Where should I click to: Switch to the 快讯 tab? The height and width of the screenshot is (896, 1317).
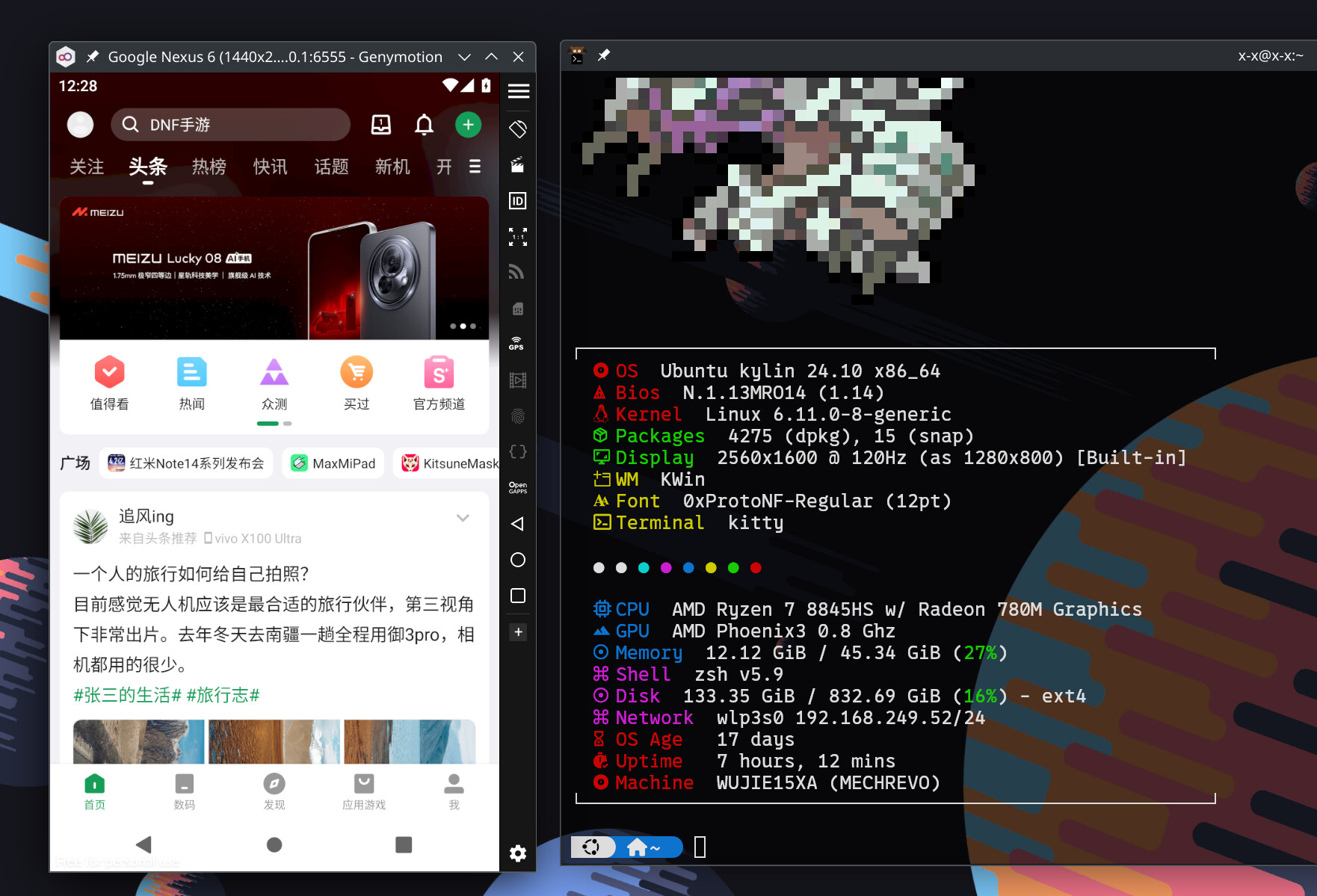coord(270,167)
